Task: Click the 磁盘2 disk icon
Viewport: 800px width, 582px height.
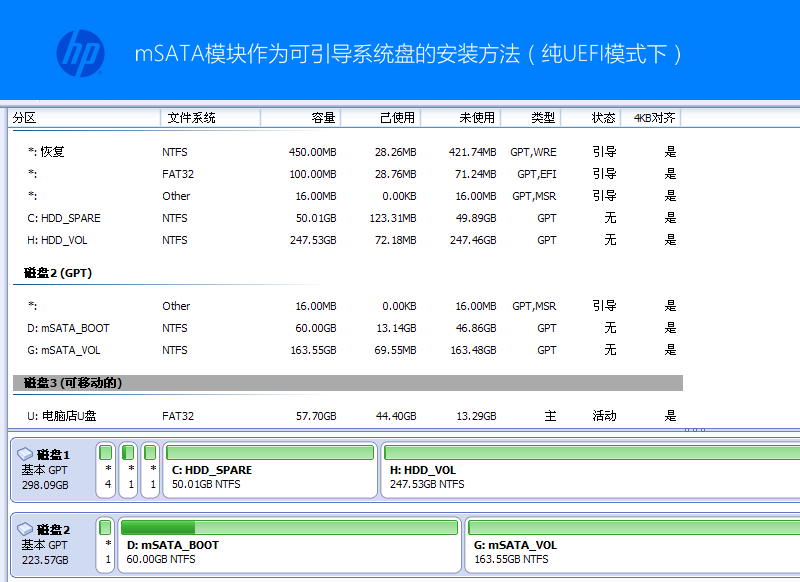Action: click(25, 530)
